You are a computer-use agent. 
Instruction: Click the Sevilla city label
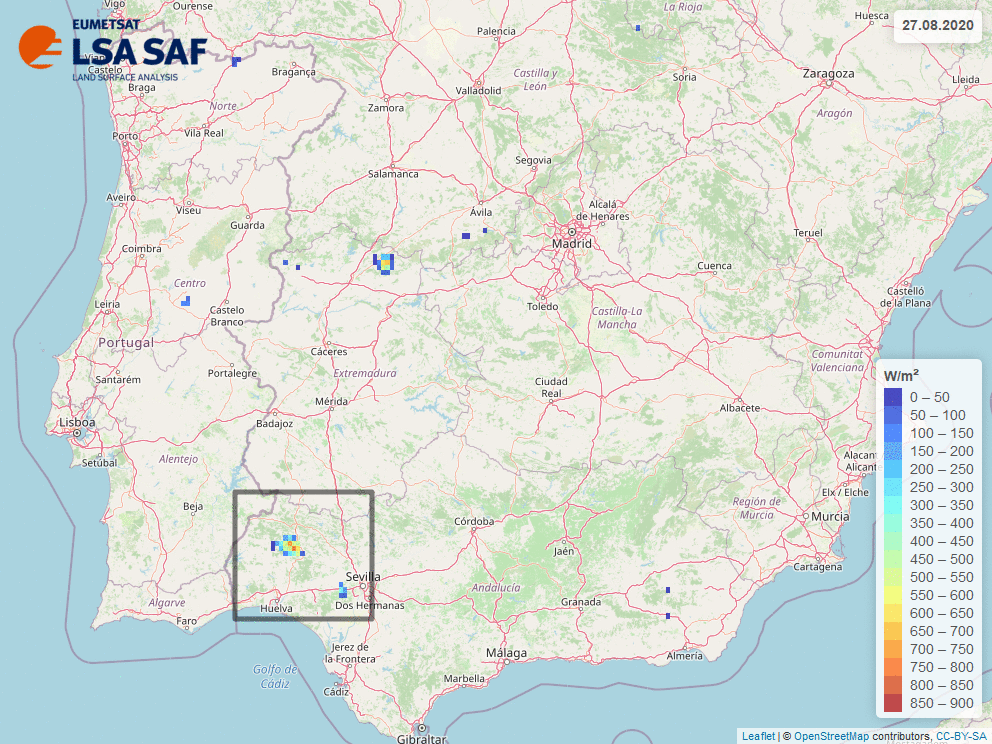coord(363,577)
